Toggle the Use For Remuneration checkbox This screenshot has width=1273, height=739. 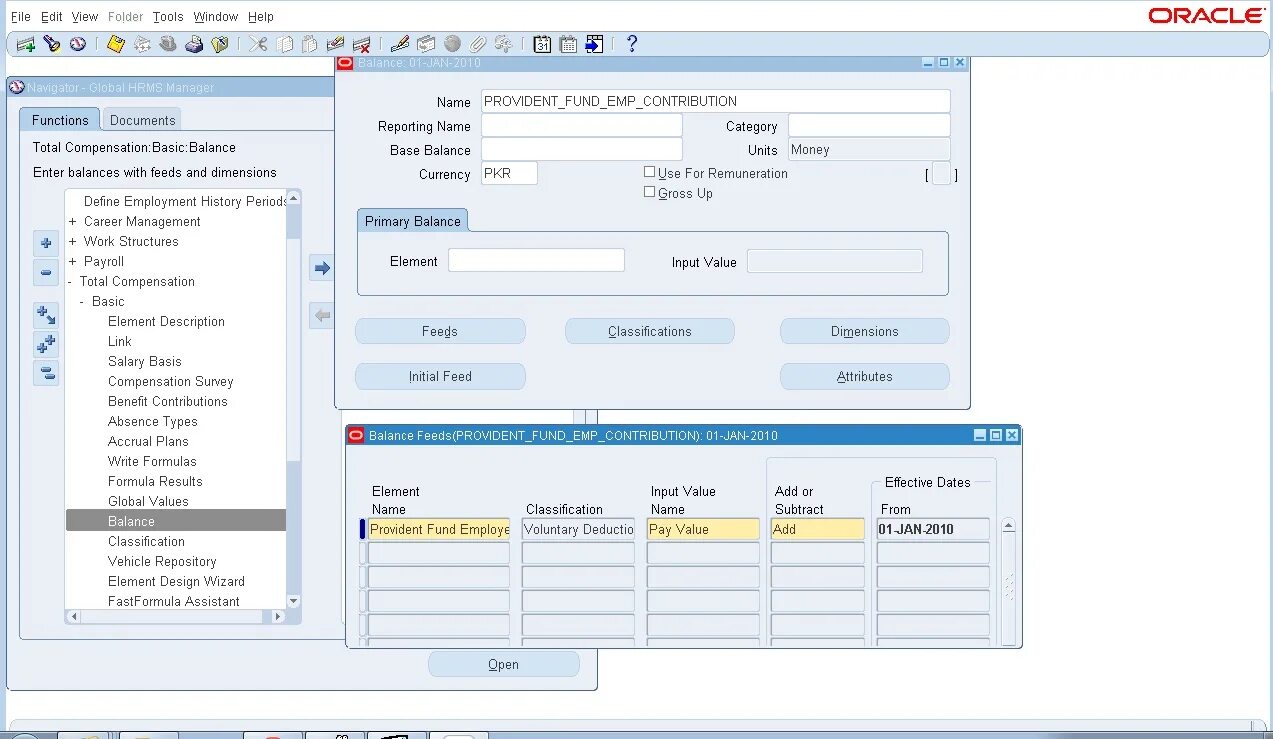coord(650,172)
